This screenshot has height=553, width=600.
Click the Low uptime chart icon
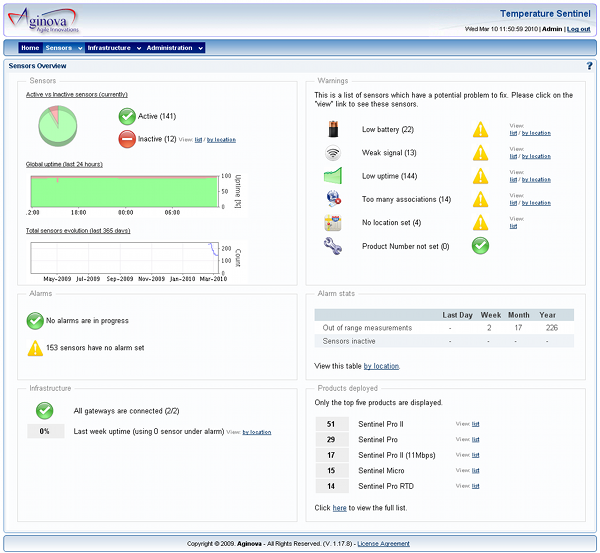333,176
